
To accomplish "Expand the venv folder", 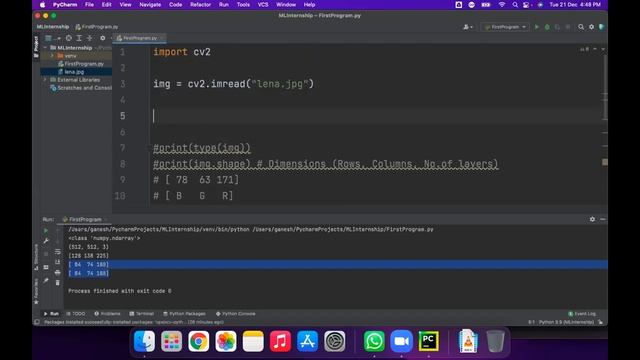I will pos(52,56).
